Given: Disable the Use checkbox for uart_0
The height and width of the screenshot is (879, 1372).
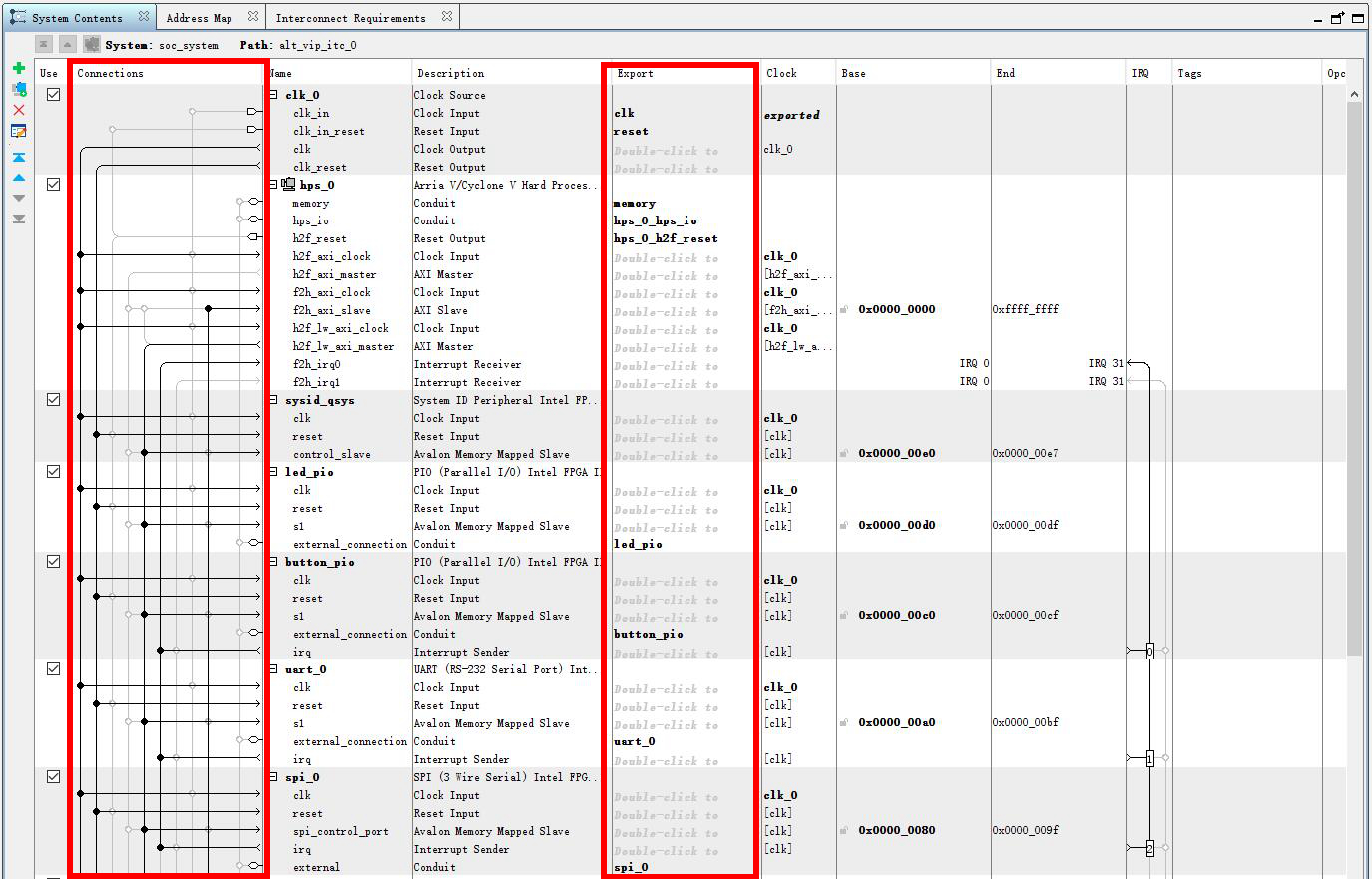Looking at the screenshot, I should coord(53,668).
